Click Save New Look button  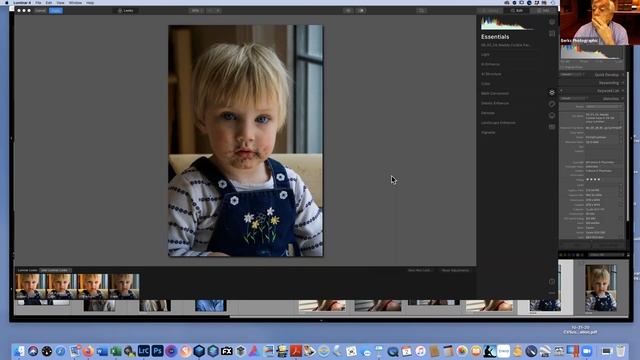(419, 270)
